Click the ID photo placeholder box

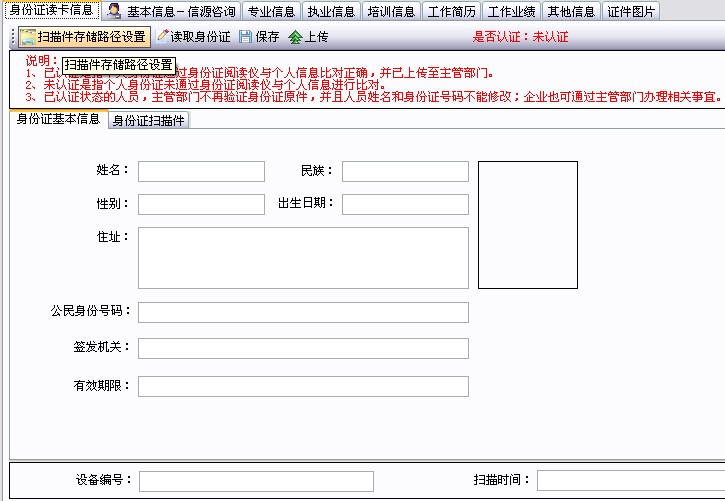click(x=527, y=225)
